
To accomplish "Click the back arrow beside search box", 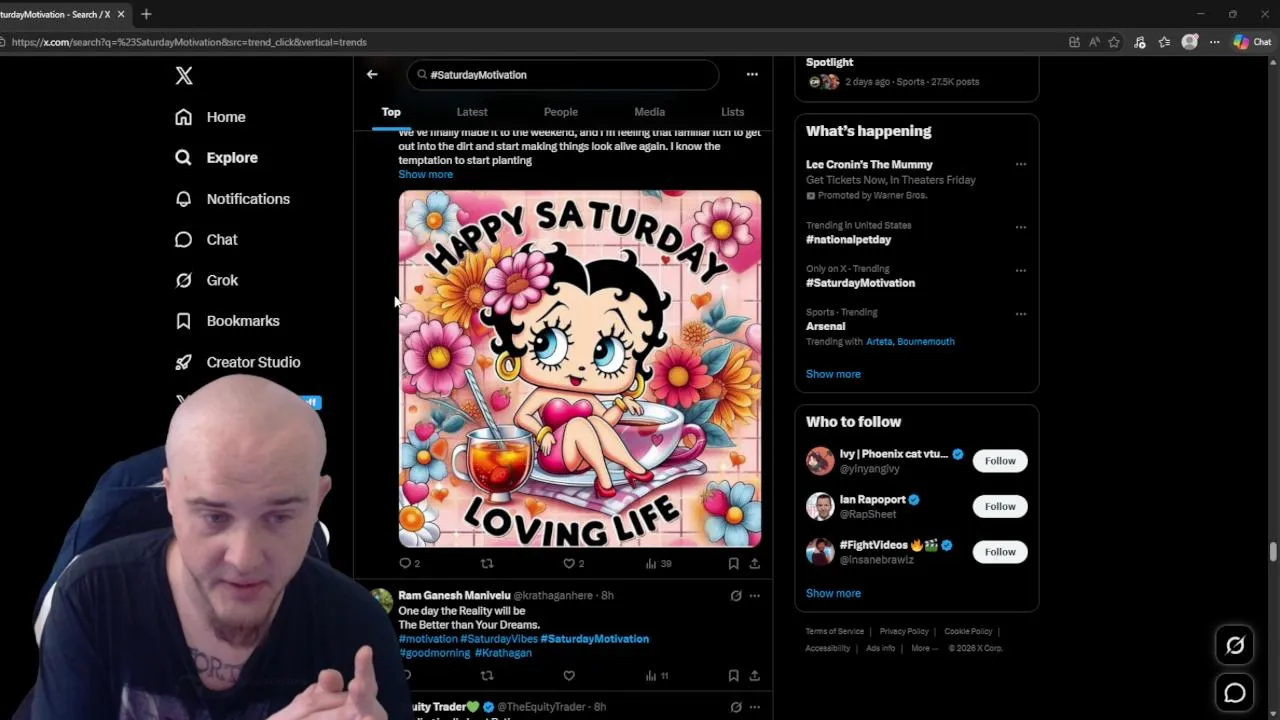I will click(x=372, y=74).
